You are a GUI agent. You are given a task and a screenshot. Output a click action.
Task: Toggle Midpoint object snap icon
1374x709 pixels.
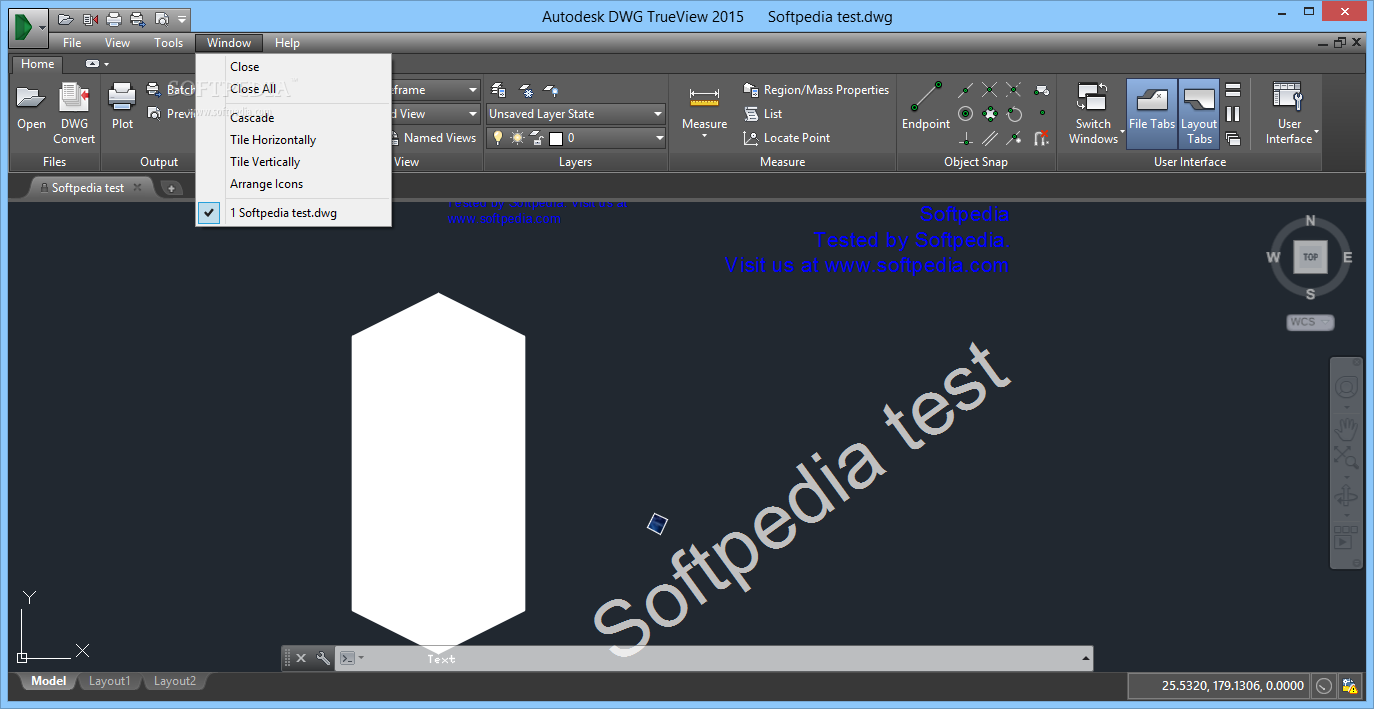pyautogui.click(x=965, y=90)
